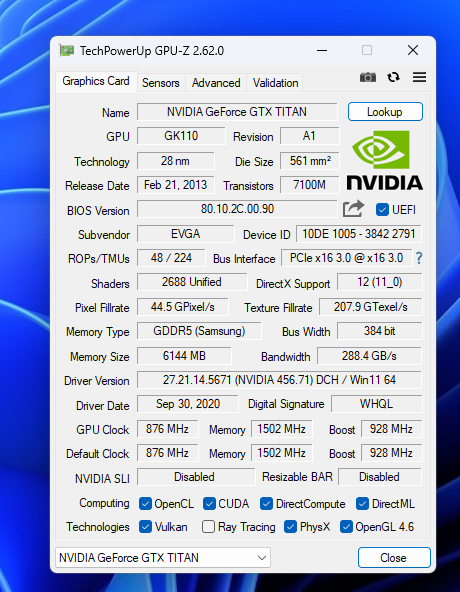Click the Die Size field 561 mm²

click(309, 161)
